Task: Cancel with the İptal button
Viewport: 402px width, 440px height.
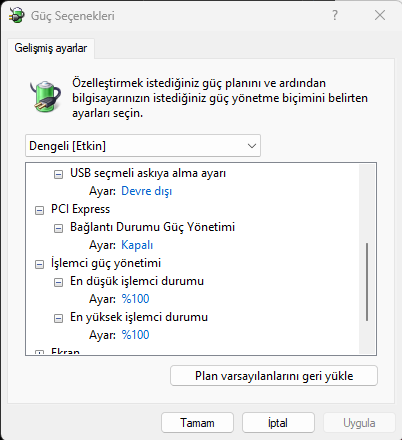Action: [x=278, y=423]
